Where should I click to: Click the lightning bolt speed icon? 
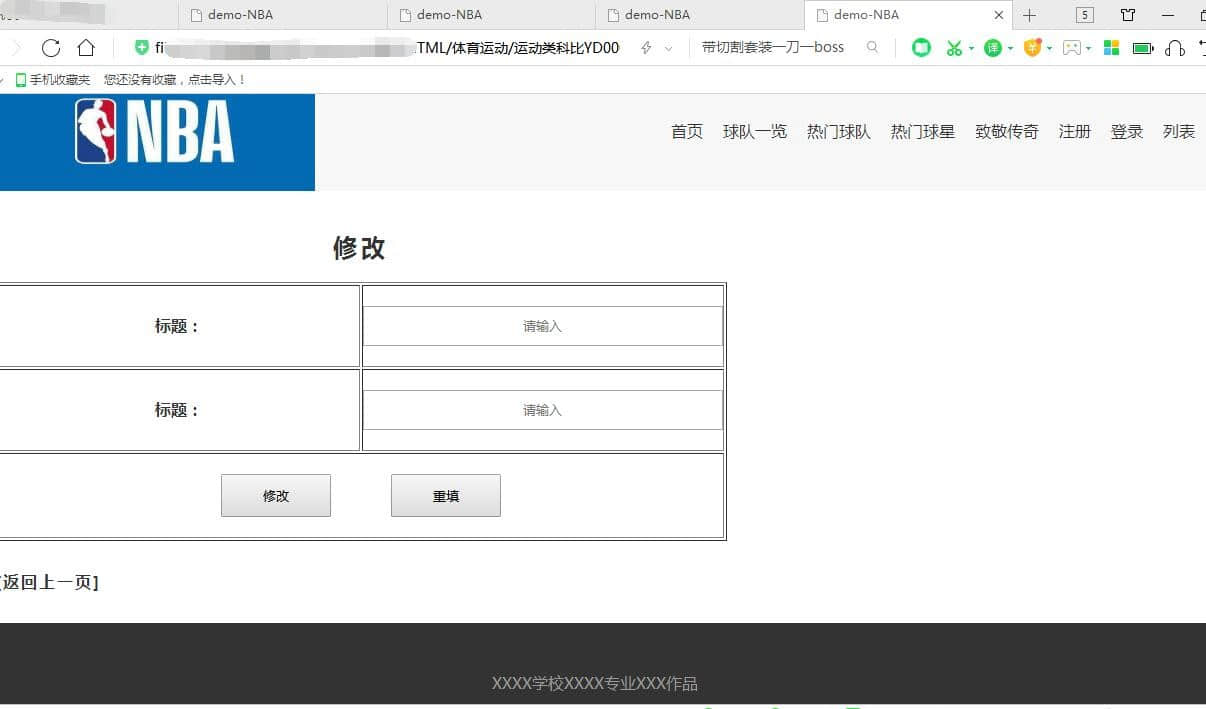point(646,48)
